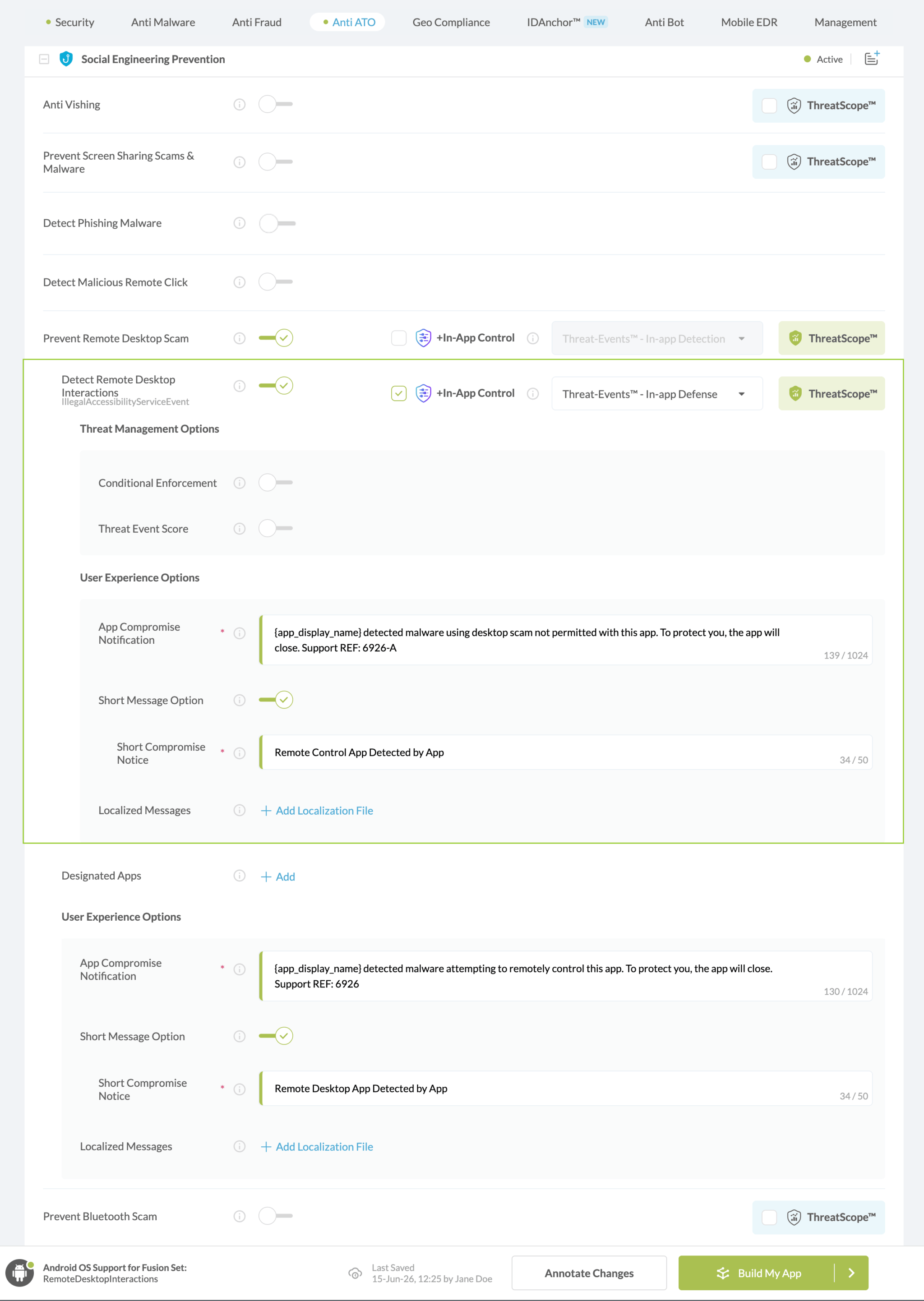Viewport: 924px width, 1301px height.
Task: Check ThreatScope box for Prevent Bluetooth Scam
Action: pos(769,1218)
